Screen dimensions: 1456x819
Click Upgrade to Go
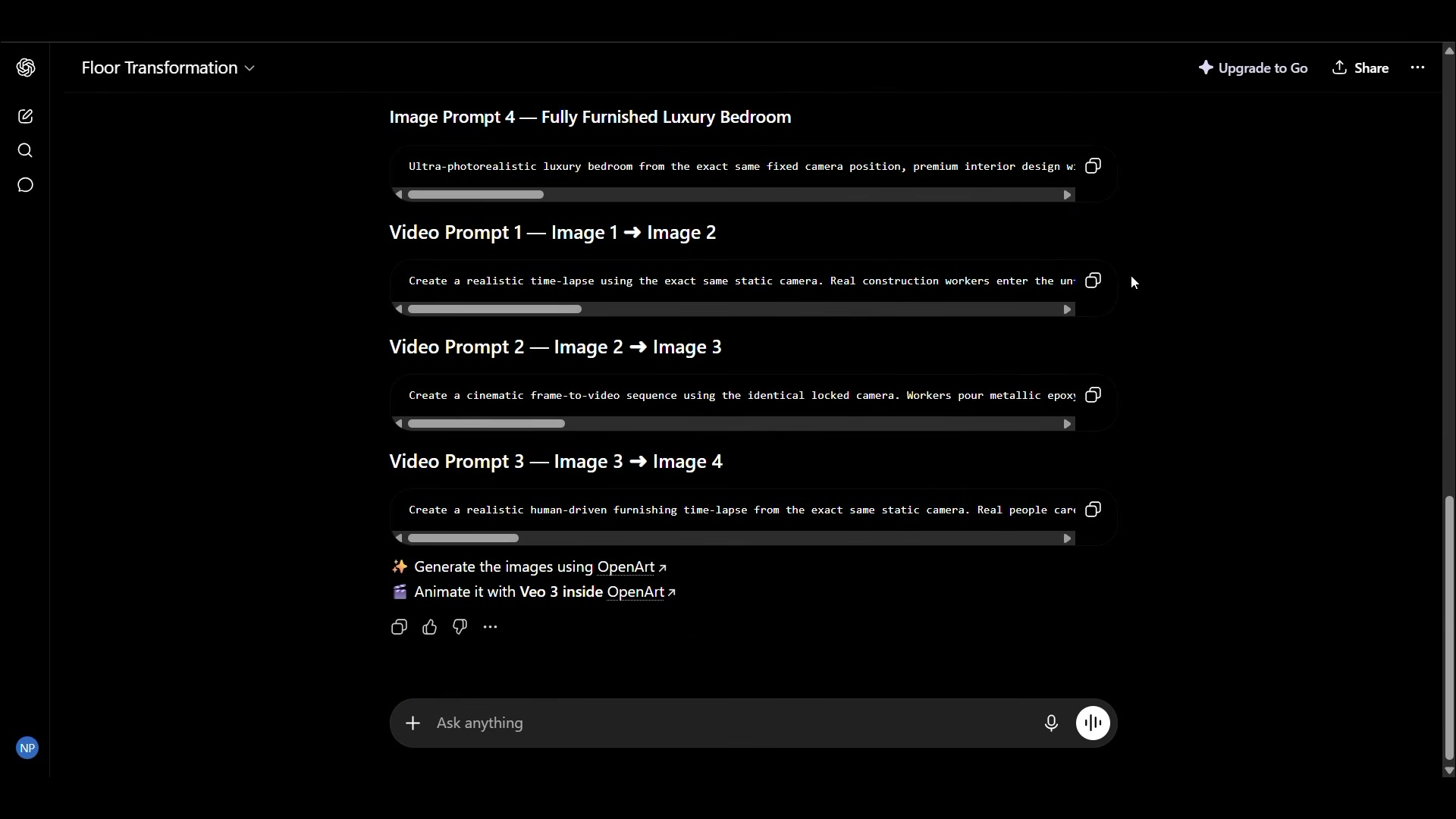coord(1254,67)
